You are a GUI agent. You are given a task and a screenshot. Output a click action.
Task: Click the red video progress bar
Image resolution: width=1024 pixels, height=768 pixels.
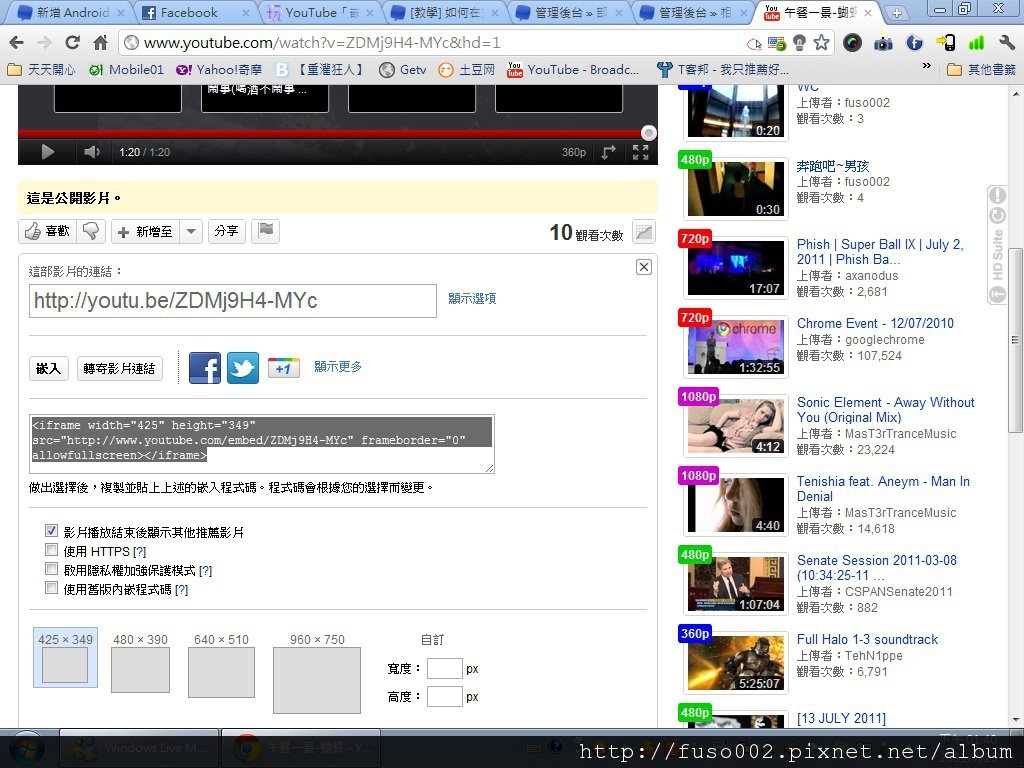[330, 133]
